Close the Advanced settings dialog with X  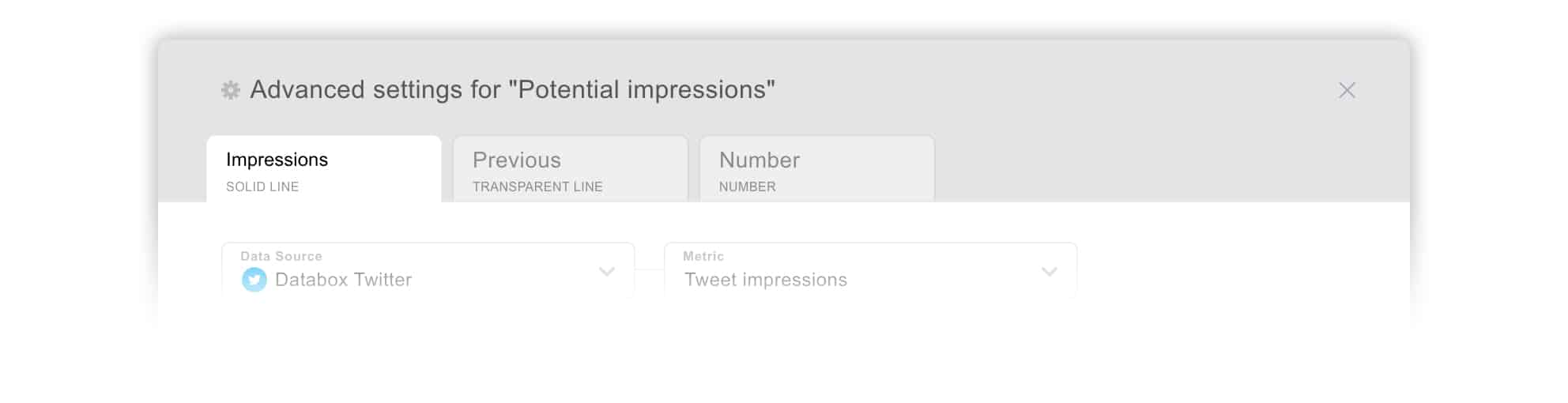pyautogui.click(x=1347, y=90)
